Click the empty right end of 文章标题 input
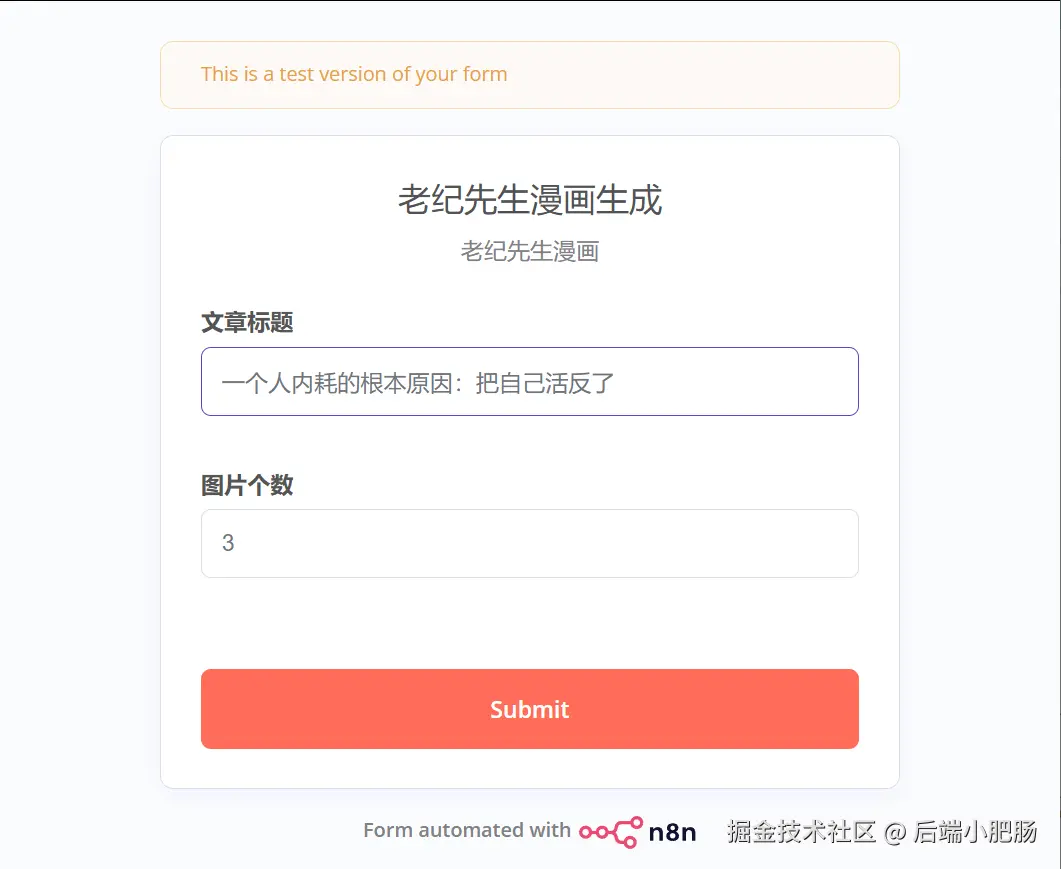This screenshot has width=1061, height=869. point(780,382)
